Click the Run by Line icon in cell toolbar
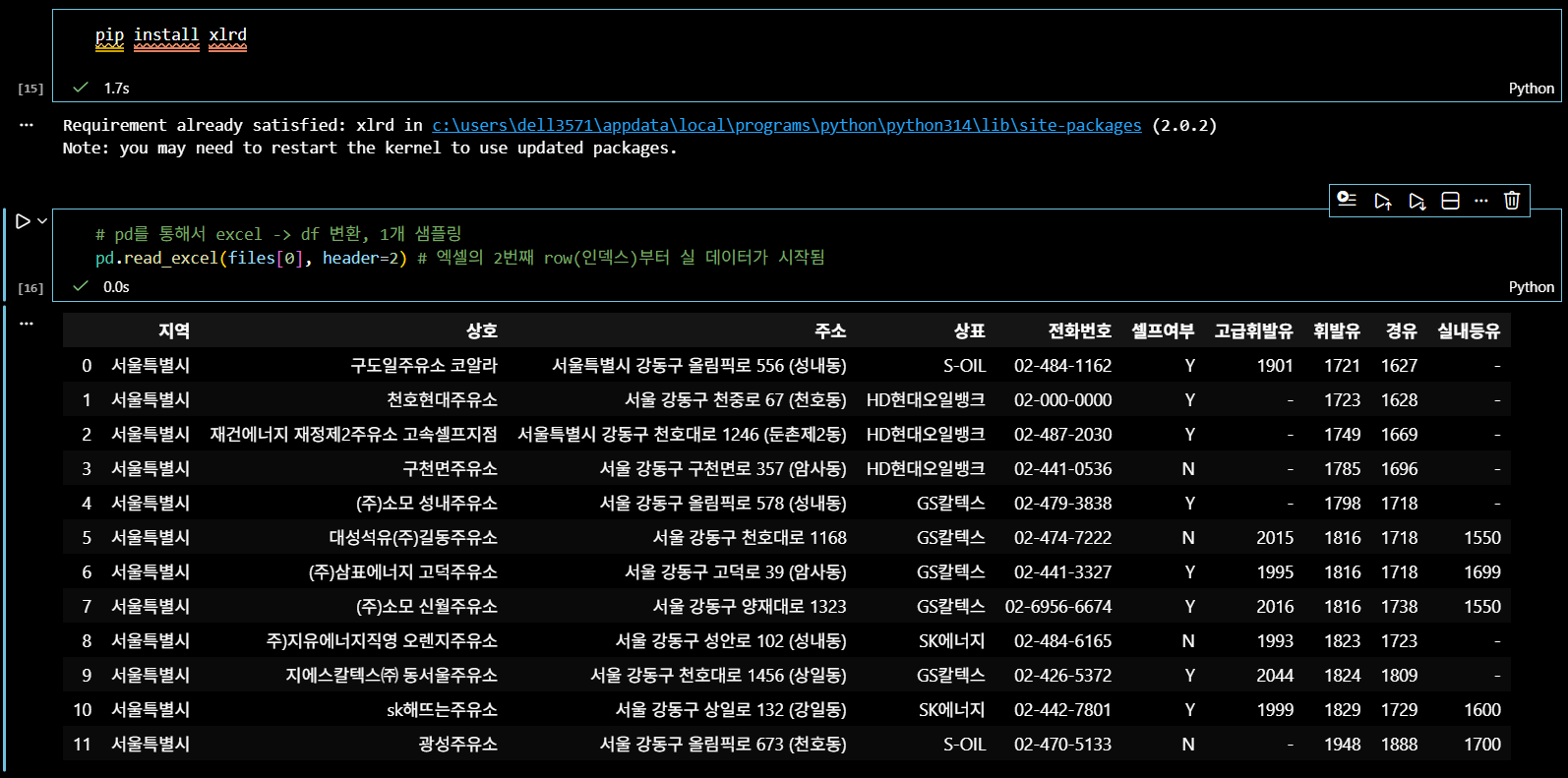This screenshot has height=778, width=1568. coord(1347,200)
